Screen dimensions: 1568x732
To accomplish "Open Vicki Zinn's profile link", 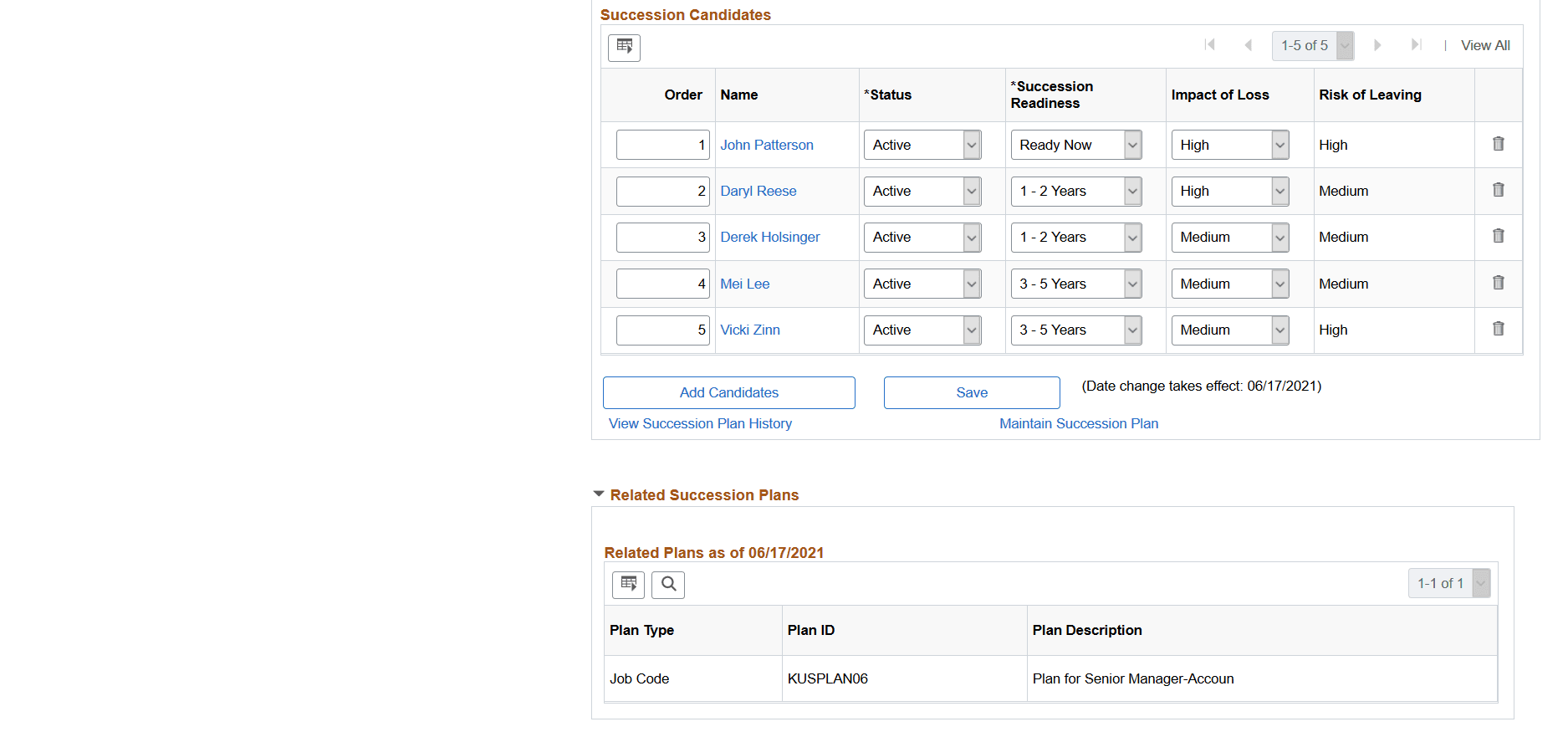I will coord(749,330).
